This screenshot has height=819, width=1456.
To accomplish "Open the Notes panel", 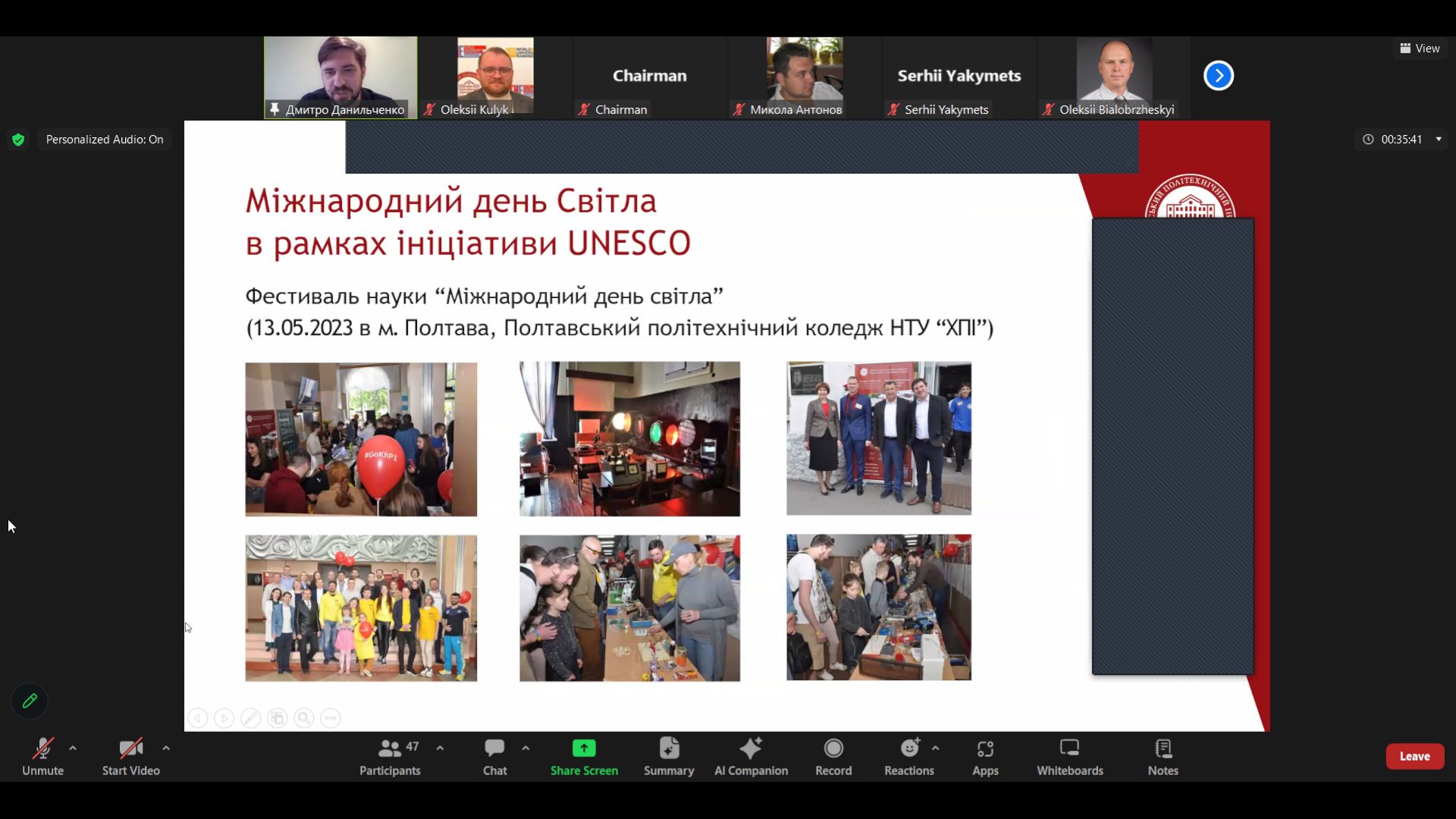I will pos(1163,756).
